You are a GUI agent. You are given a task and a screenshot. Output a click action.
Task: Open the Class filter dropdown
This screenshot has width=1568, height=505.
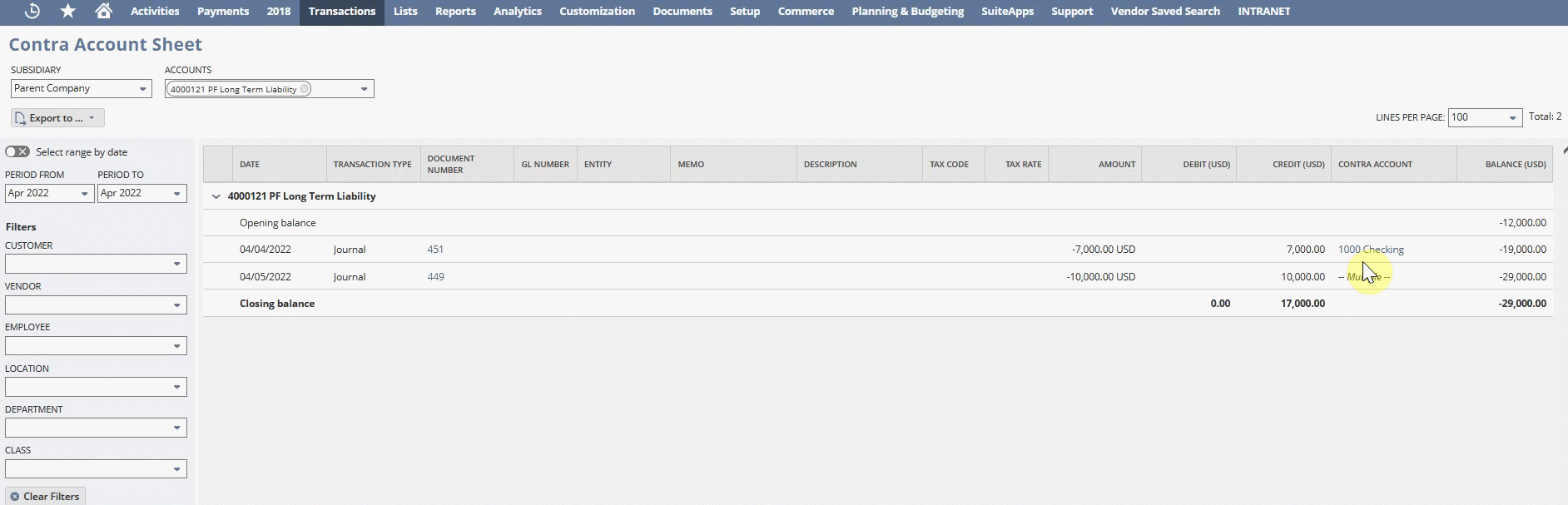click(x=96, y=468)
